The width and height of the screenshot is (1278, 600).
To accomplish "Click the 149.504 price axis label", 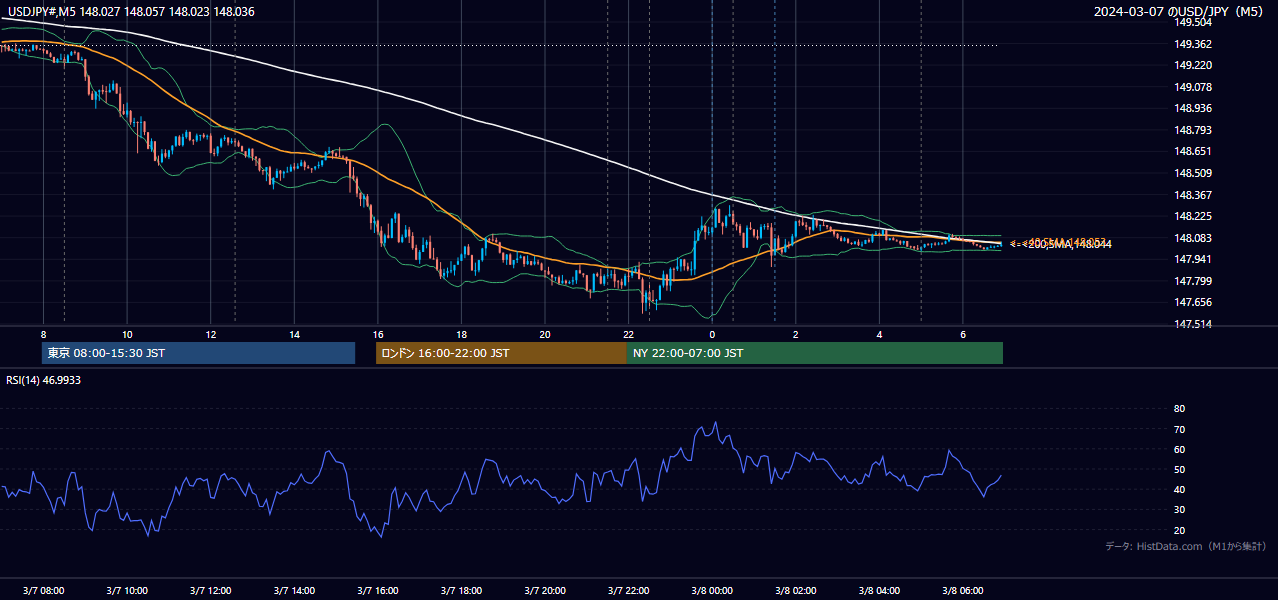I will 1192,22.
